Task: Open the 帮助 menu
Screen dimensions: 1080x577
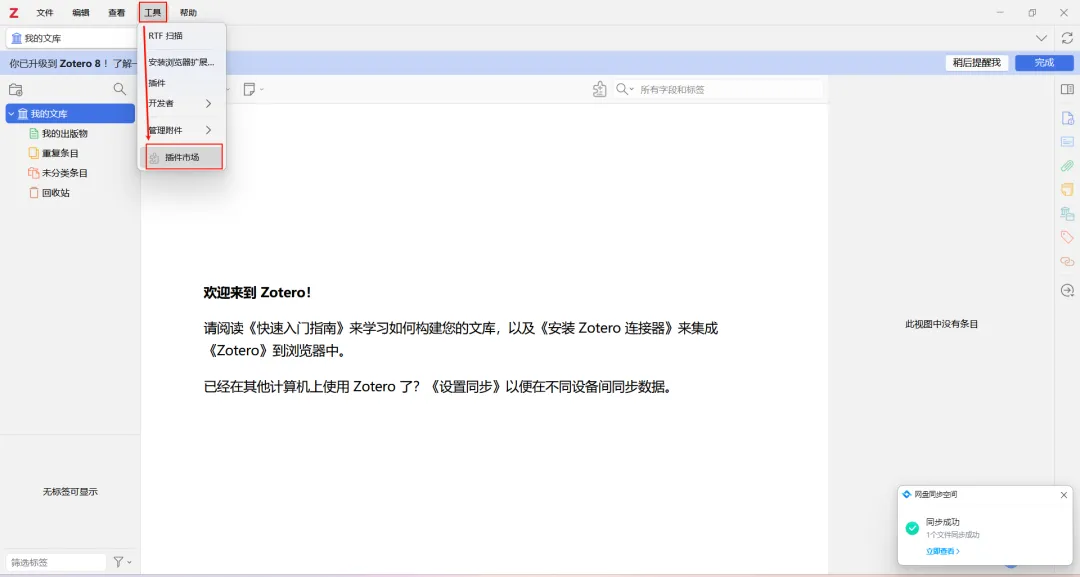Action: tap(188, 12)
